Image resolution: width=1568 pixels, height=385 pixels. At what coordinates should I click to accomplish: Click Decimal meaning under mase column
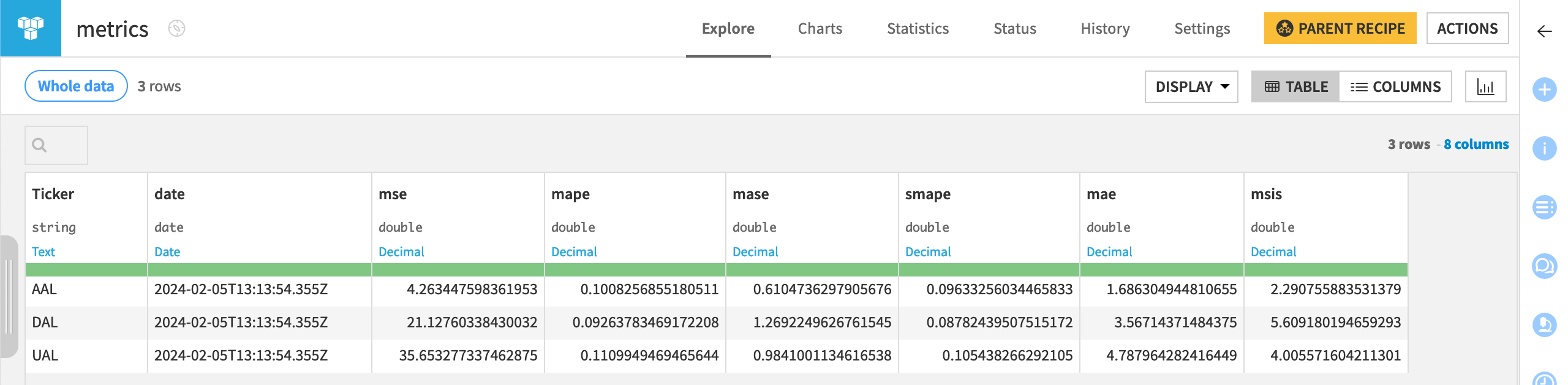(x=755, y=251)
